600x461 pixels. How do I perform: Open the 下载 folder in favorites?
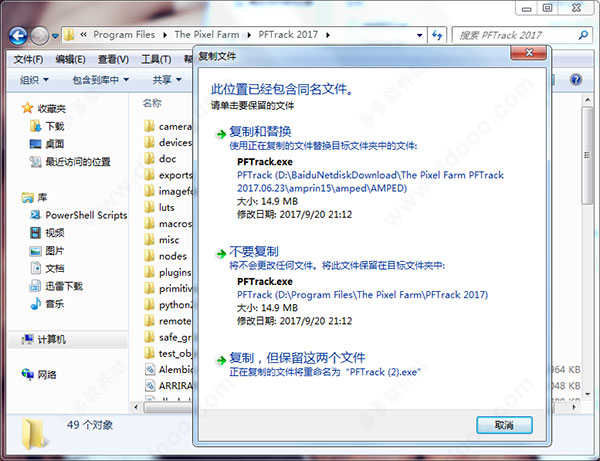pos(54,126)
